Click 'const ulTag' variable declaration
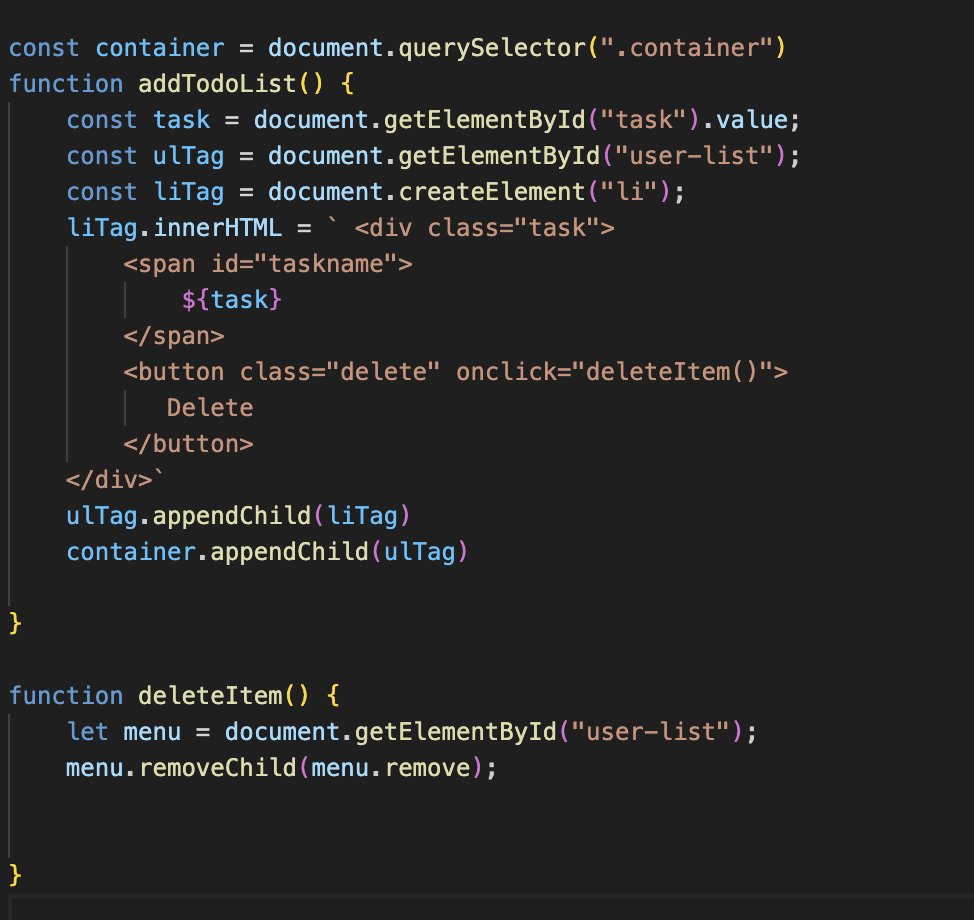974x920 pixels. [x=145, y=156]
